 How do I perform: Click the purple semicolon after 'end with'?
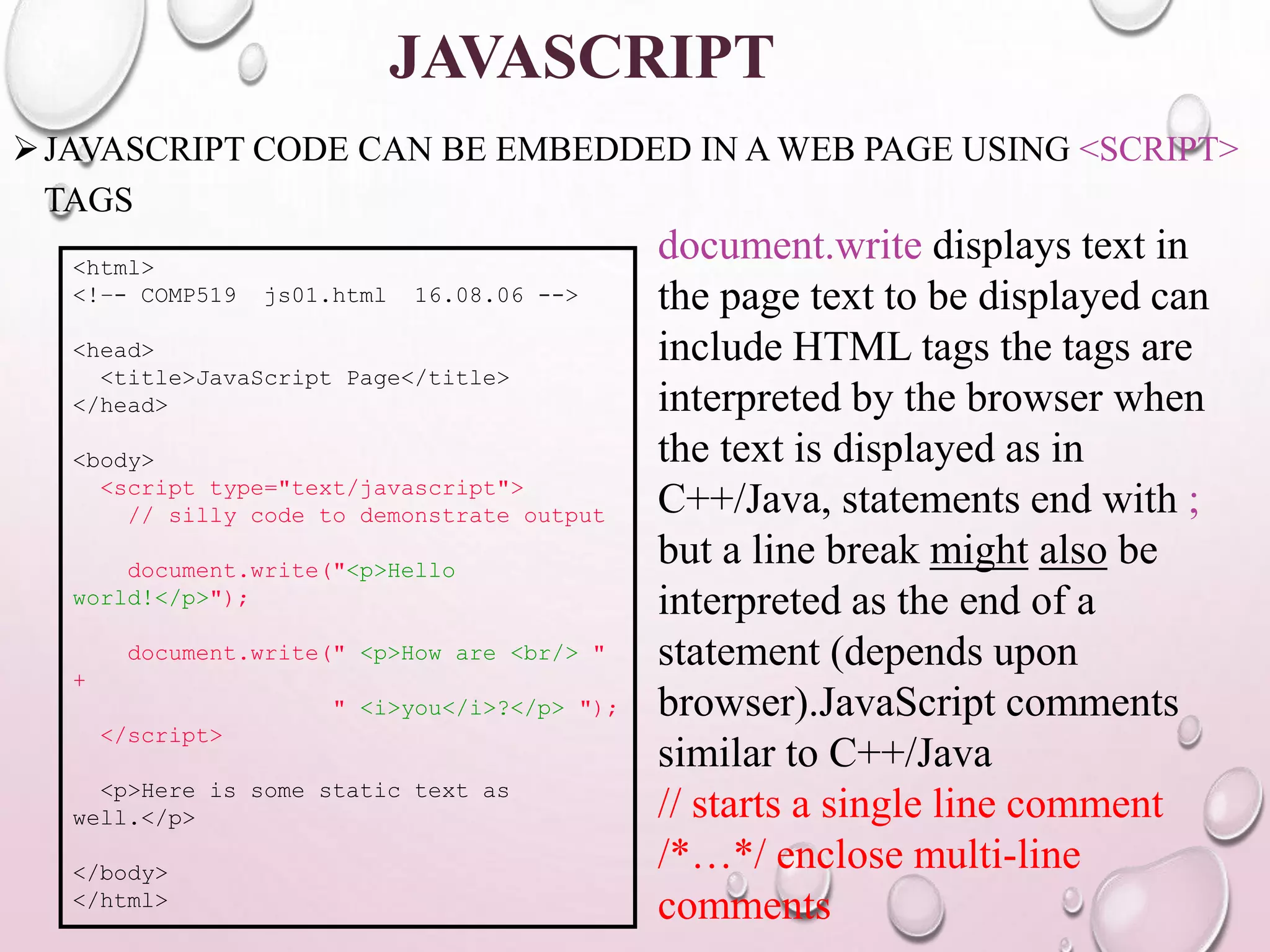tap(1194, 502)
